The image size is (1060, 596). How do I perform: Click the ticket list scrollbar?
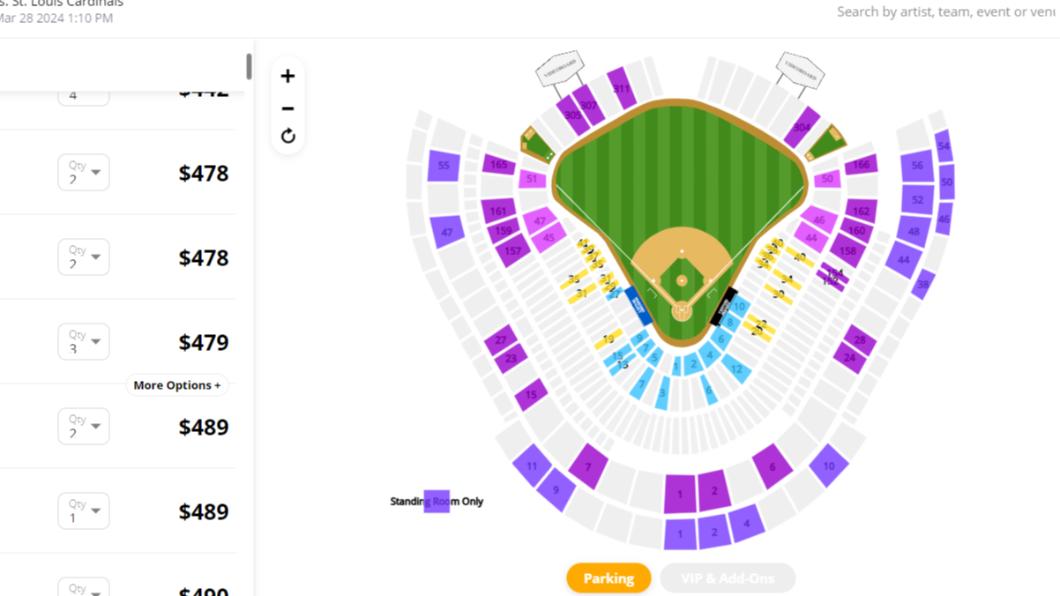[249, 66]
